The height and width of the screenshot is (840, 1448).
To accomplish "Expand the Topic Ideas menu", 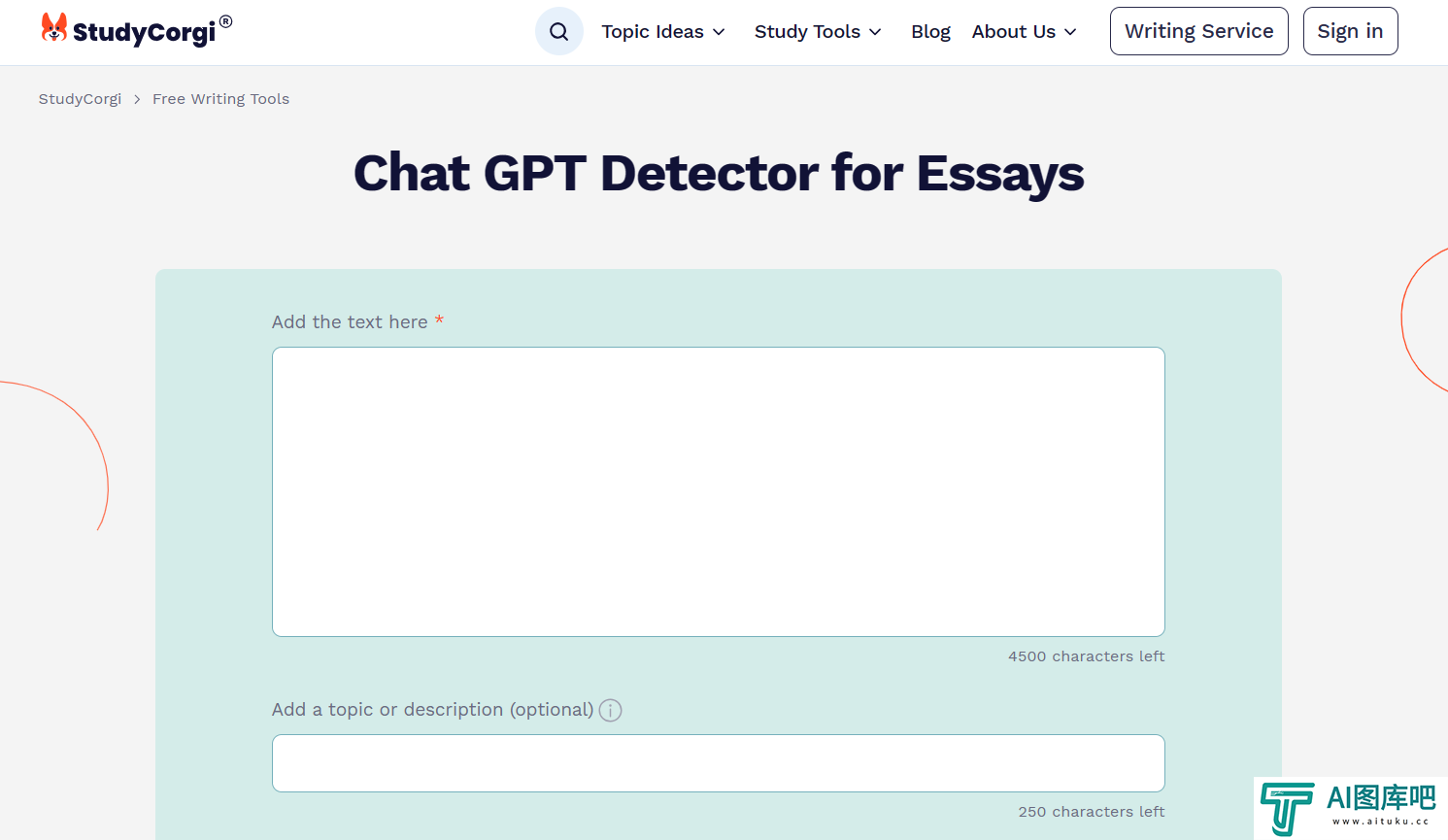I will [663, 31].
